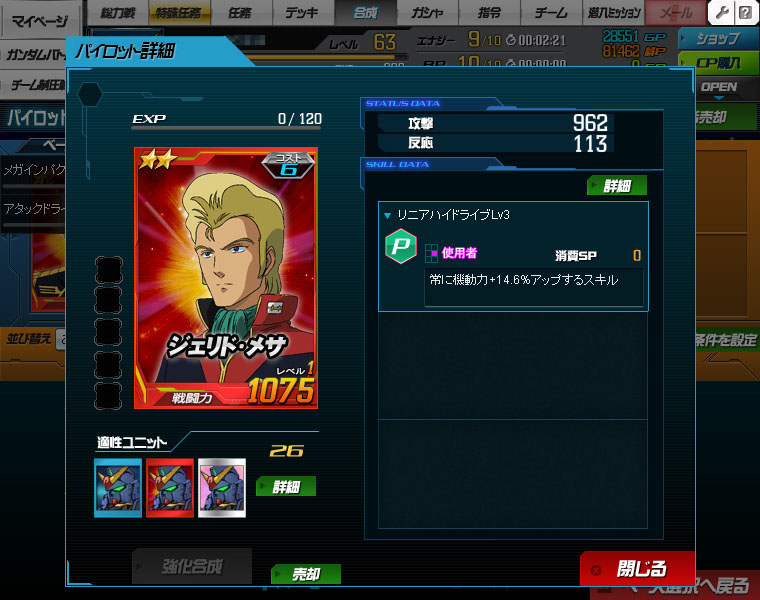
Task: Select the red-framed compatible unit thumbnail
Action: tap(170, 488)
